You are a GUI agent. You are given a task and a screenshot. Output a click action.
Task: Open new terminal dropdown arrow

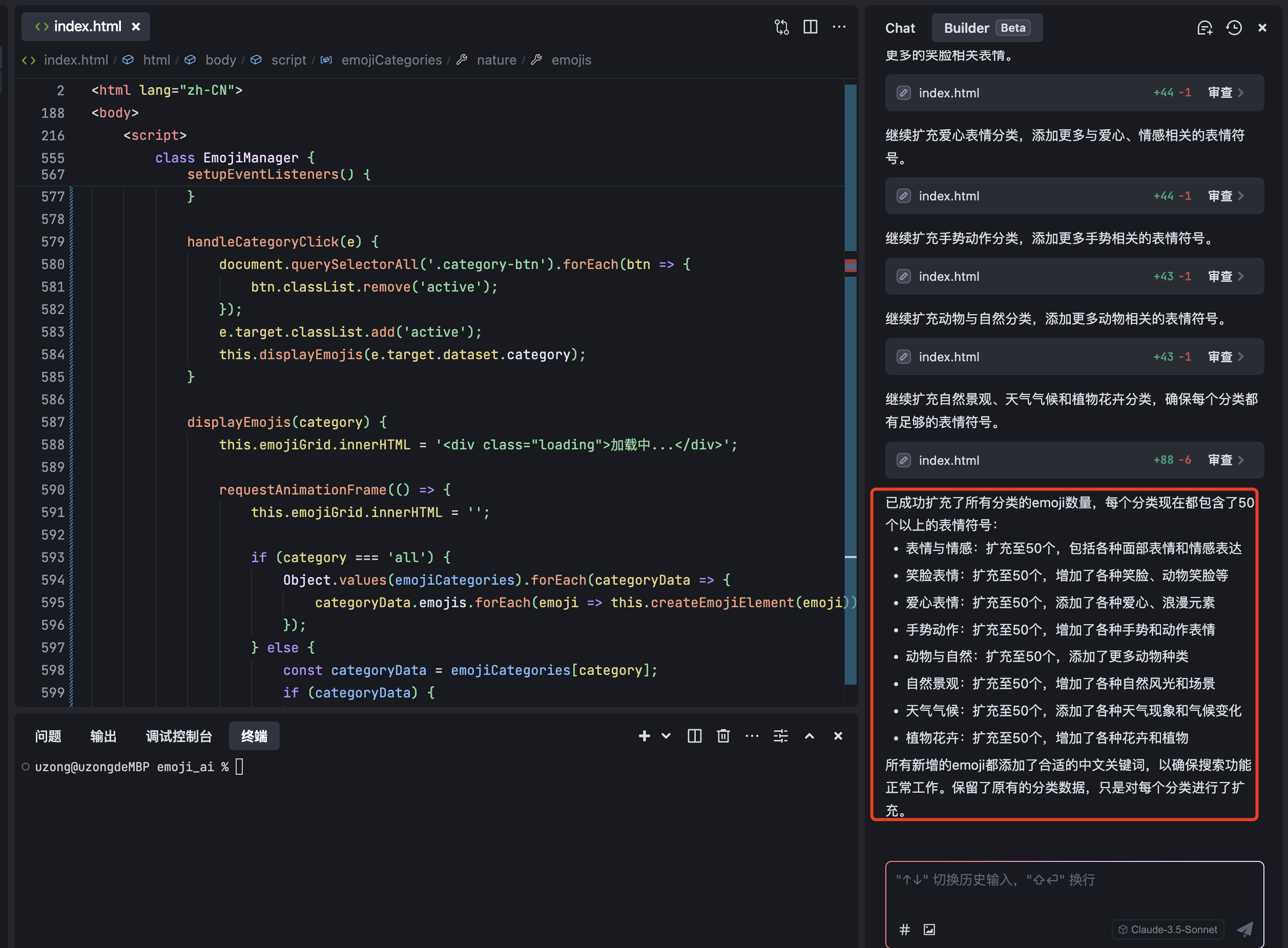666,736
